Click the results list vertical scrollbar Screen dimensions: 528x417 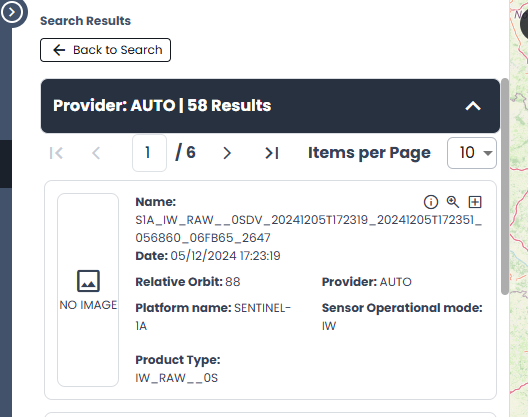tap(504, 186)
